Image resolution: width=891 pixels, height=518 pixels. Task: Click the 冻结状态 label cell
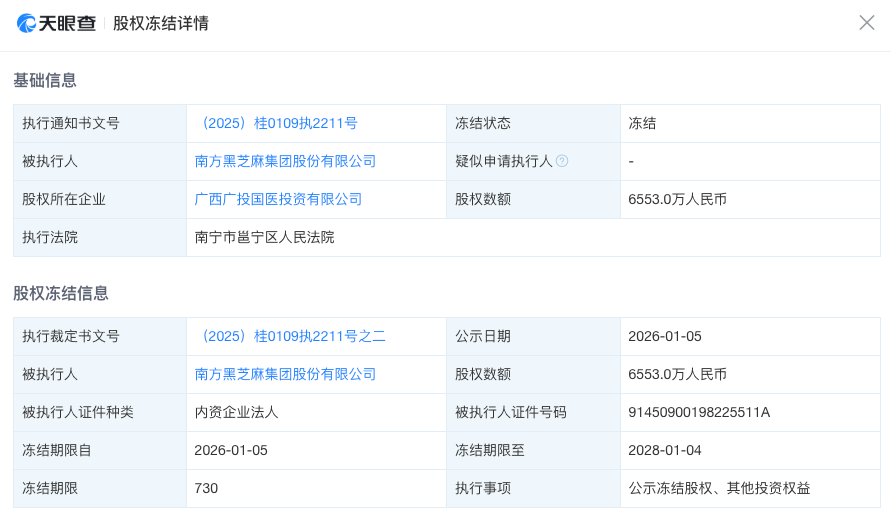pos(533,123)
